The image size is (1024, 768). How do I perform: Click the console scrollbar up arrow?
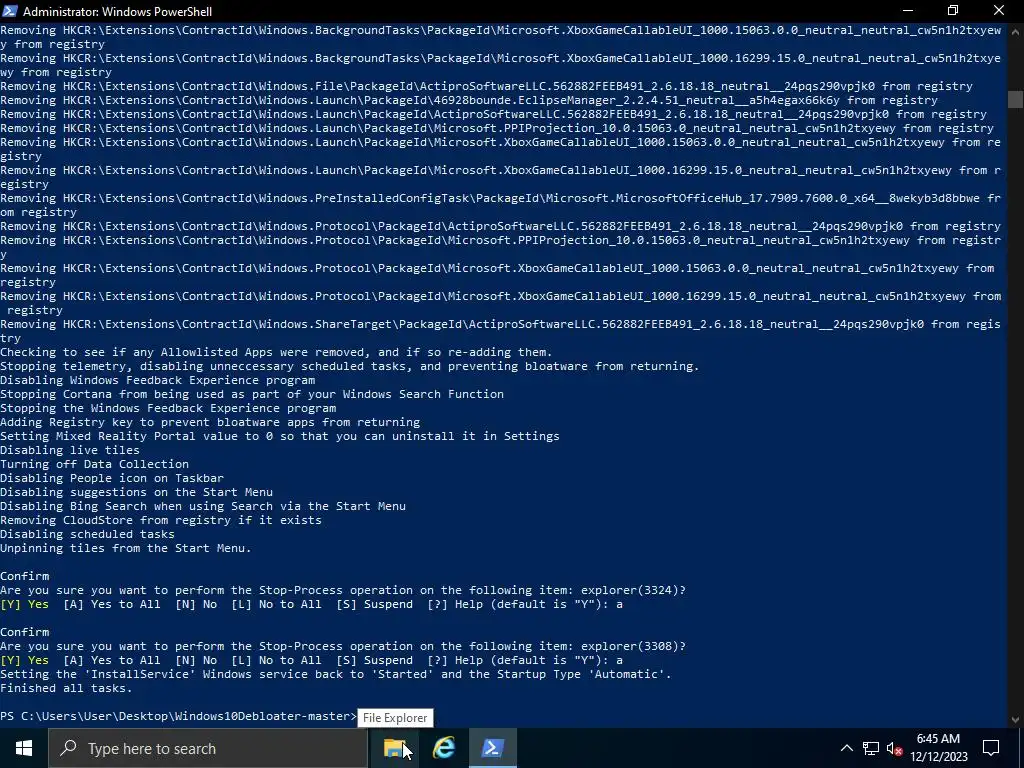click(x=1015, y=29)
